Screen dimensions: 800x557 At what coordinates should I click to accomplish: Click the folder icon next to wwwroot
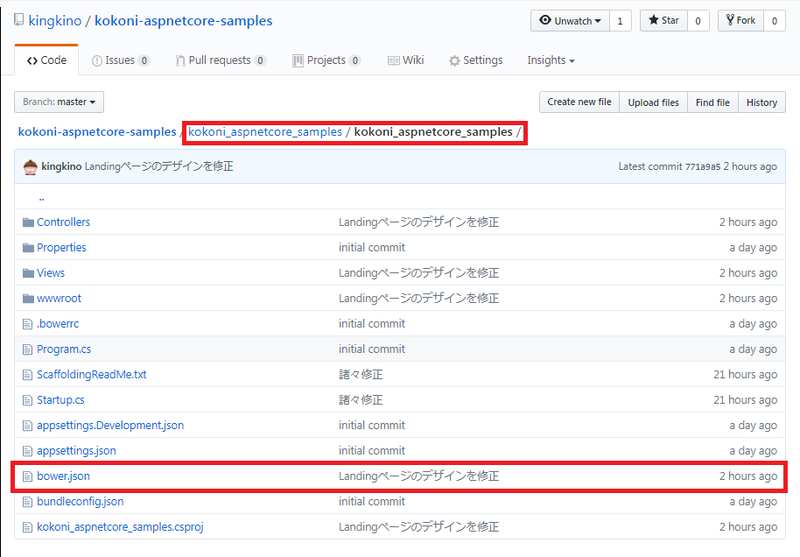(x=28, y=299)
